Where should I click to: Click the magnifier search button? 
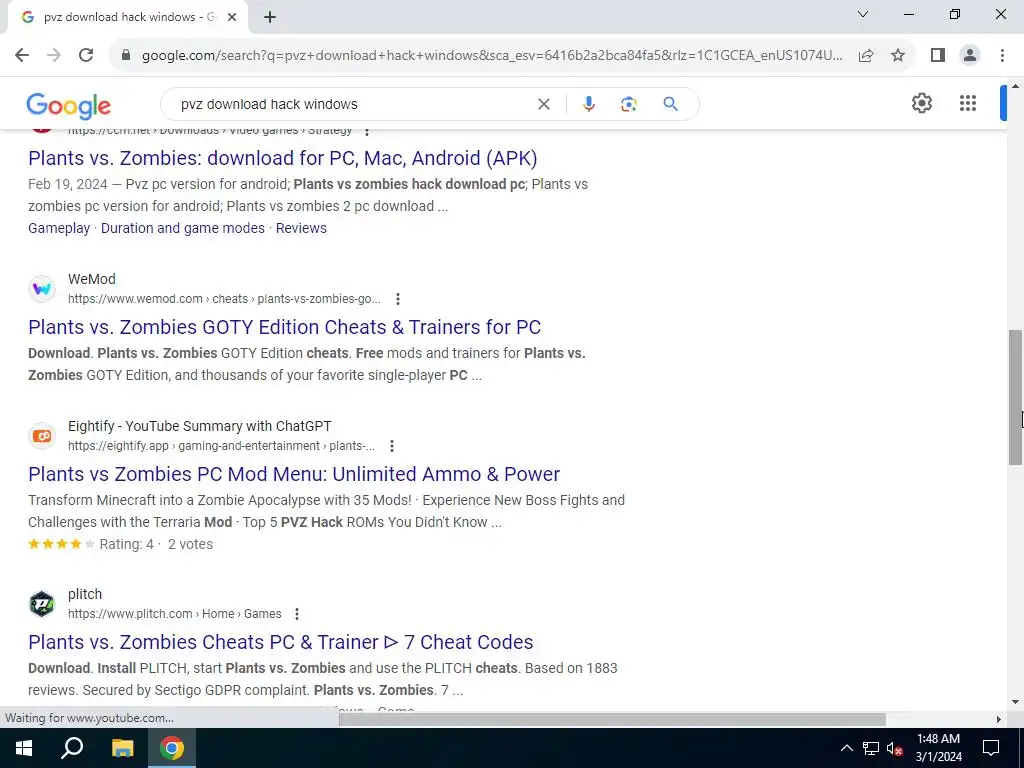pyautogui.click(x=670, y=104)
